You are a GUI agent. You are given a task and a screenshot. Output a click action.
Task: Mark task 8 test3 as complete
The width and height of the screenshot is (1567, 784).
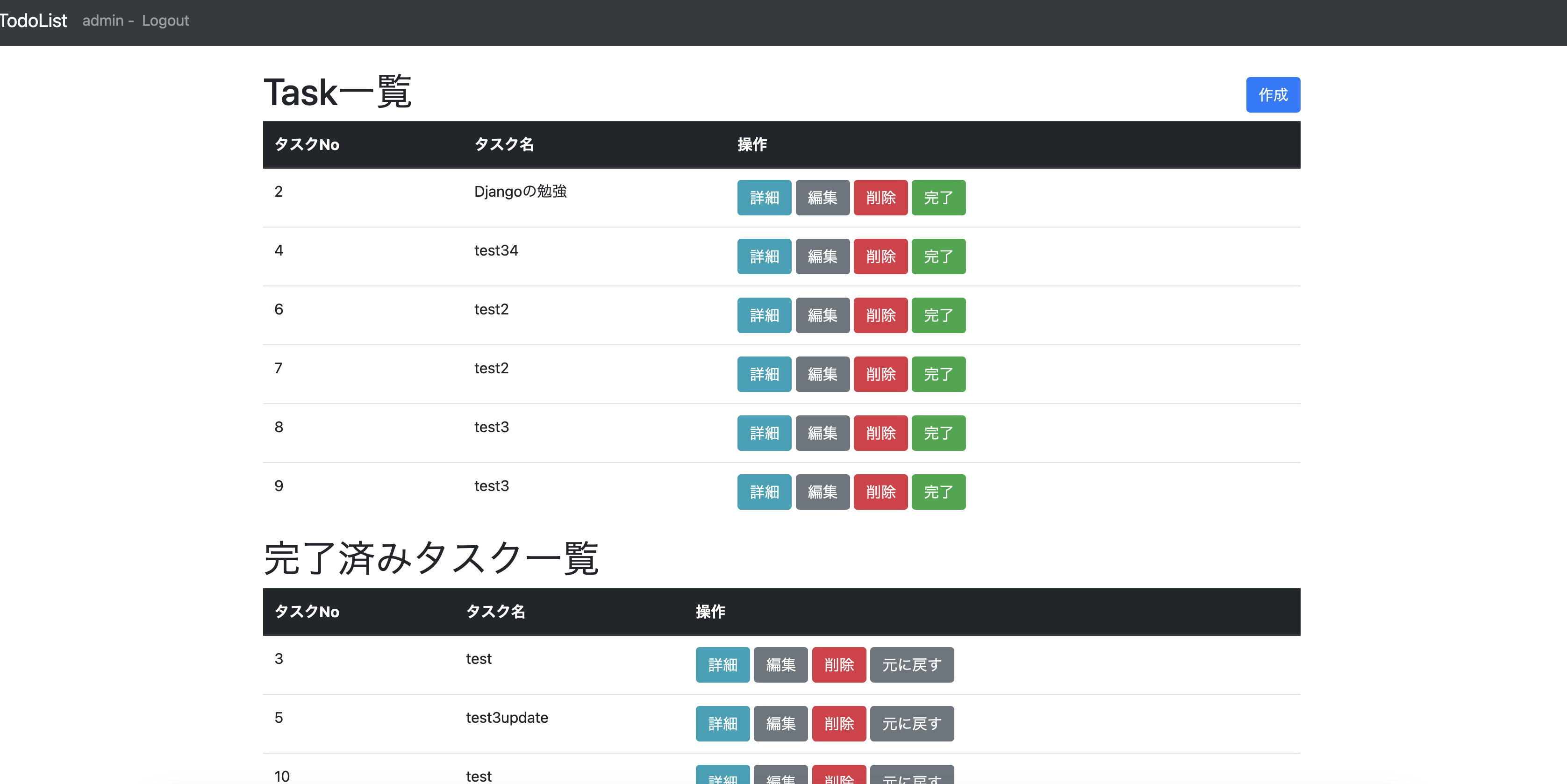click(x=938, y=433)
